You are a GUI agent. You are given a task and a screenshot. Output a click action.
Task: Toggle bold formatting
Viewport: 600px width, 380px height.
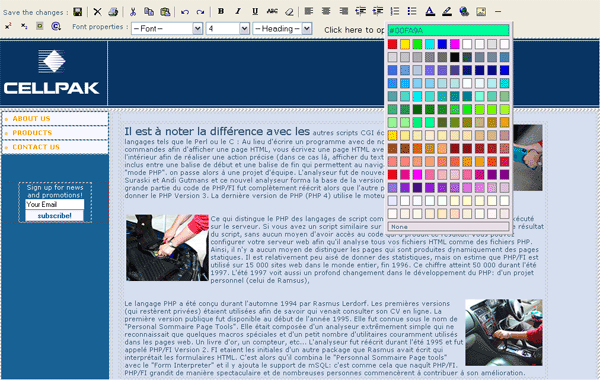[221, 11]
